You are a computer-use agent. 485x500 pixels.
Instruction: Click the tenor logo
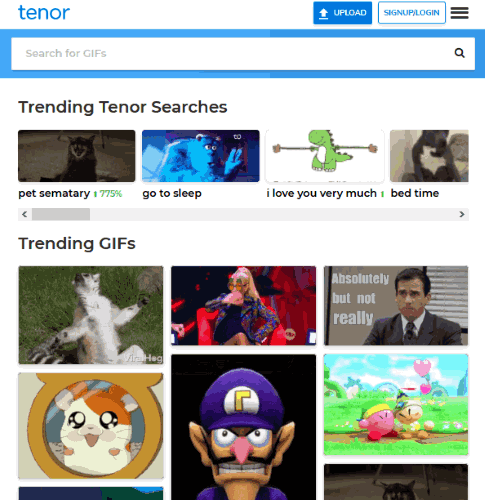(x=44, y=13)
